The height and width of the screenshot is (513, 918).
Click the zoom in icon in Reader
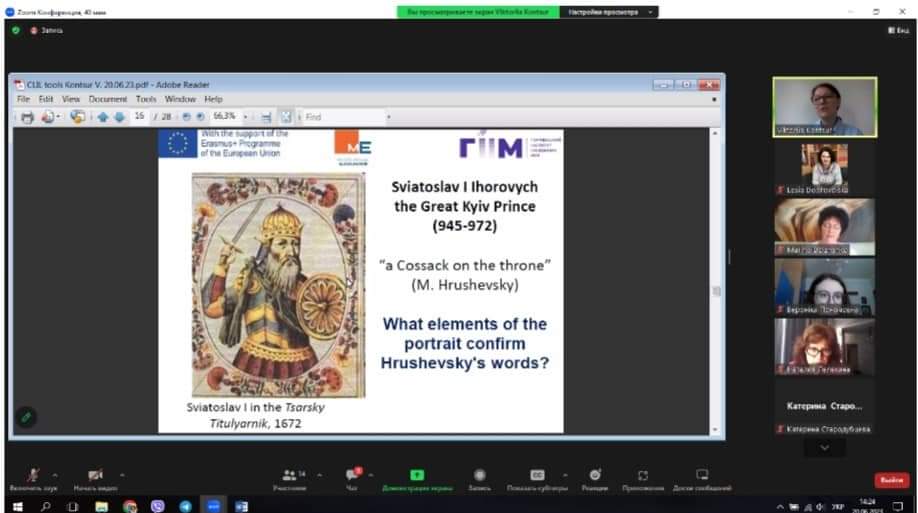(200, 117)
